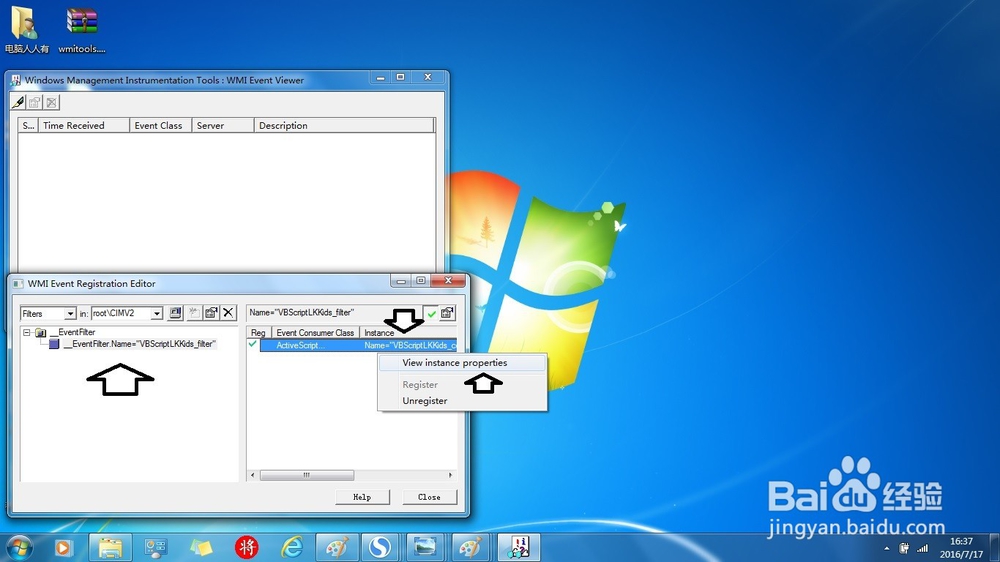Click the right arrow of the horizontal scrollbar
Viewport: 1000px width, 562px height.
click(451, 475)
